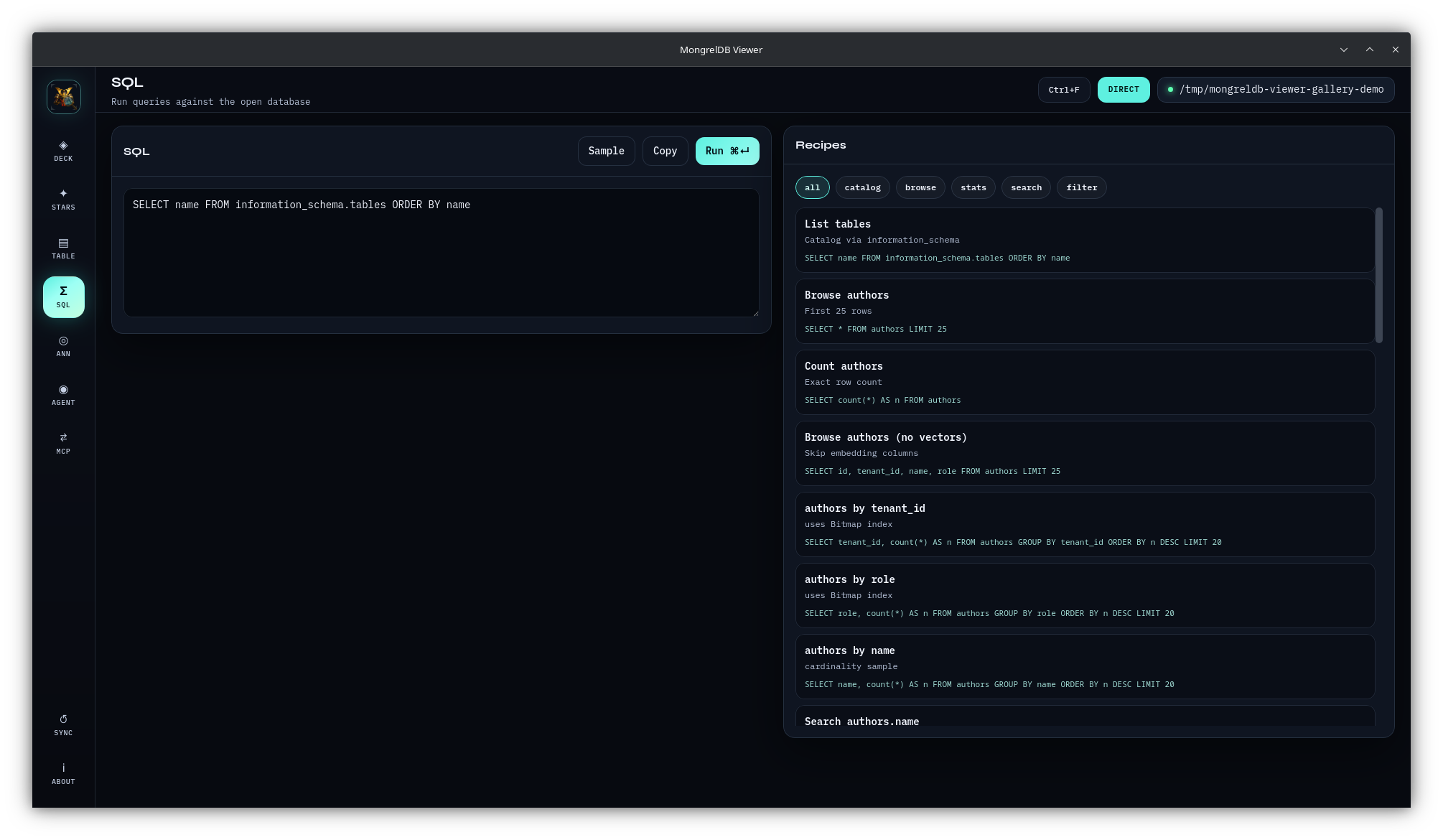Click the MongrelDB app logo
The image size is (1443, 840).
[x=64, y=96]
